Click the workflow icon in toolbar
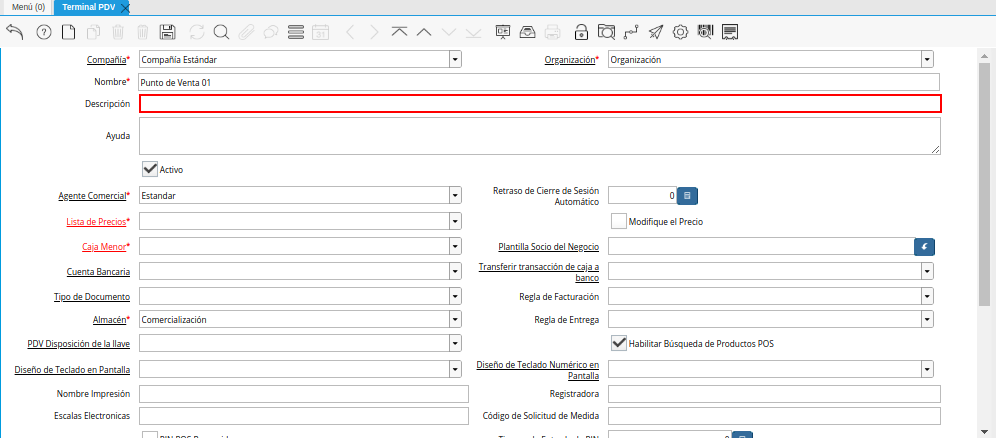This screenshot has width=996, height=438. click(x=631, y=32)
